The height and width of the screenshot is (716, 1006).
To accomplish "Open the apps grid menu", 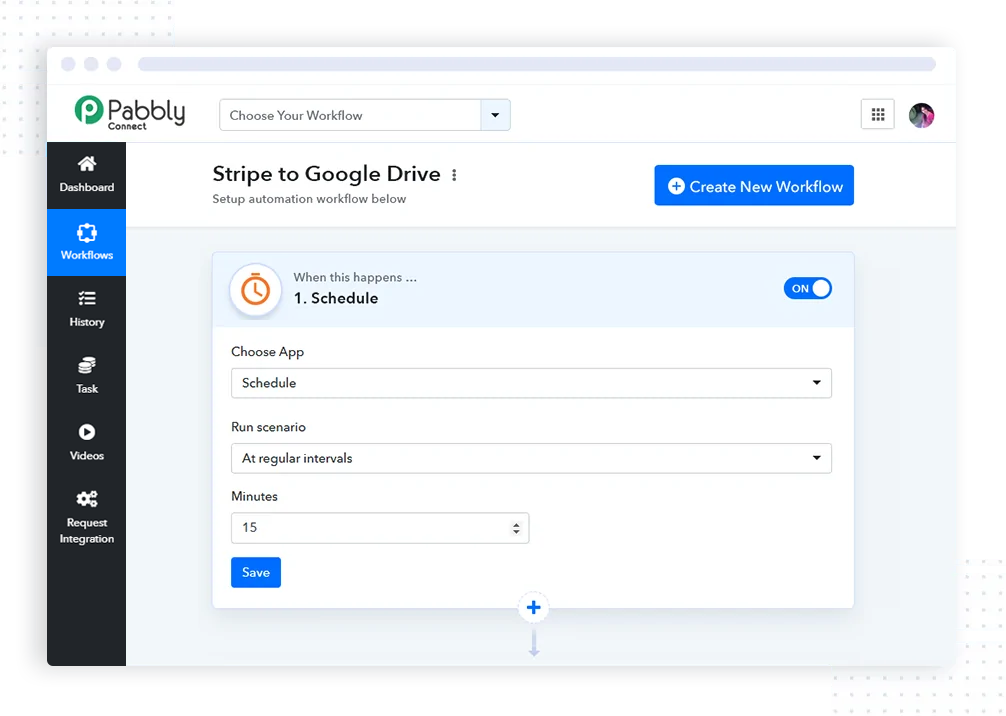I will pos(878,115).
